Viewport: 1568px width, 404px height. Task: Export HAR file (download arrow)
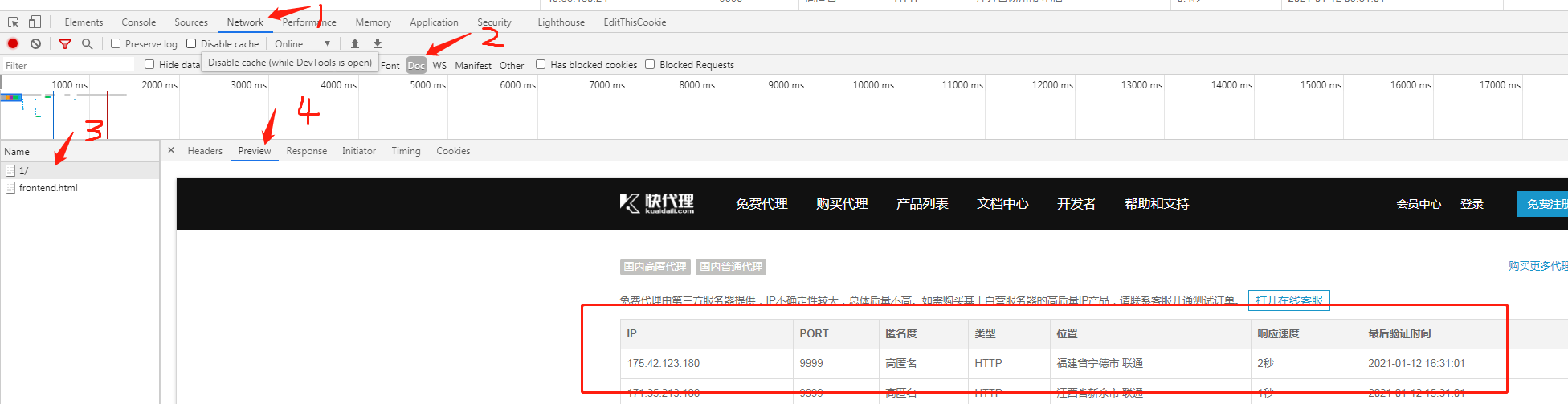click(x=378, y=43)
